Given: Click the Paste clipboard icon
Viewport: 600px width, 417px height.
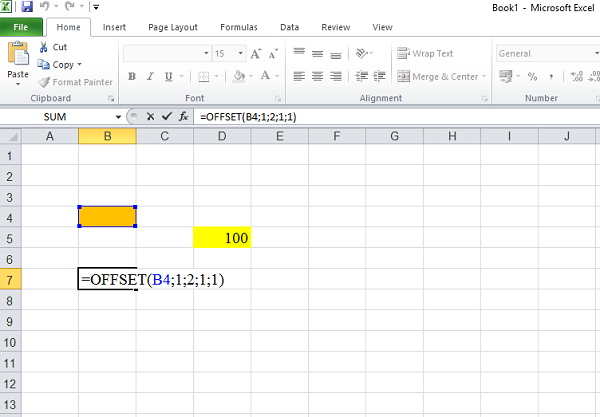Looking at the screenshot, I should tap(18, 54).
